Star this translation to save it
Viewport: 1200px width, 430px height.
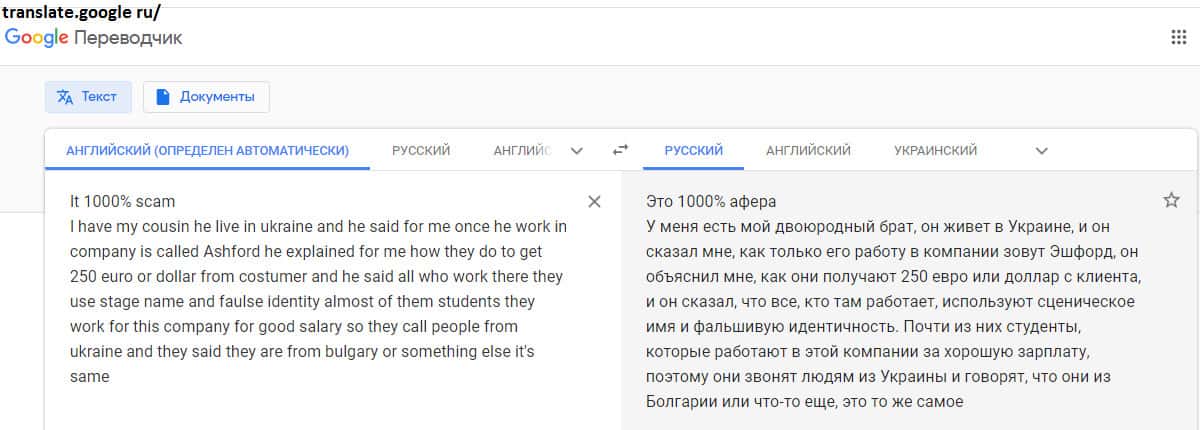click(1171, 201)
